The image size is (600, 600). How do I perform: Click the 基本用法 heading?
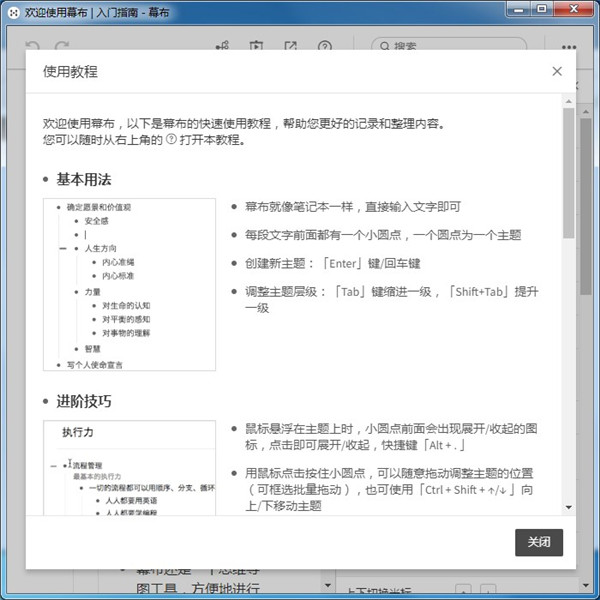pyautogui.click(x=84, y=179)
